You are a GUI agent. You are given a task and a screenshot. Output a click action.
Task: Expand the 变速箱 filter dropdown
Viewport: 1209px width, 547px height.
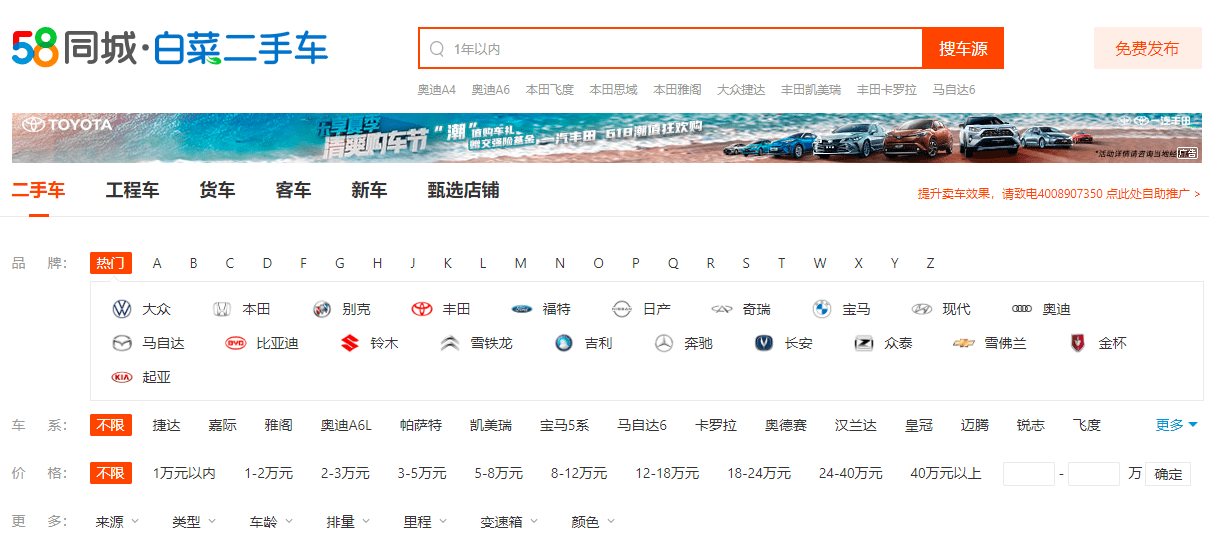click(509, 522)
